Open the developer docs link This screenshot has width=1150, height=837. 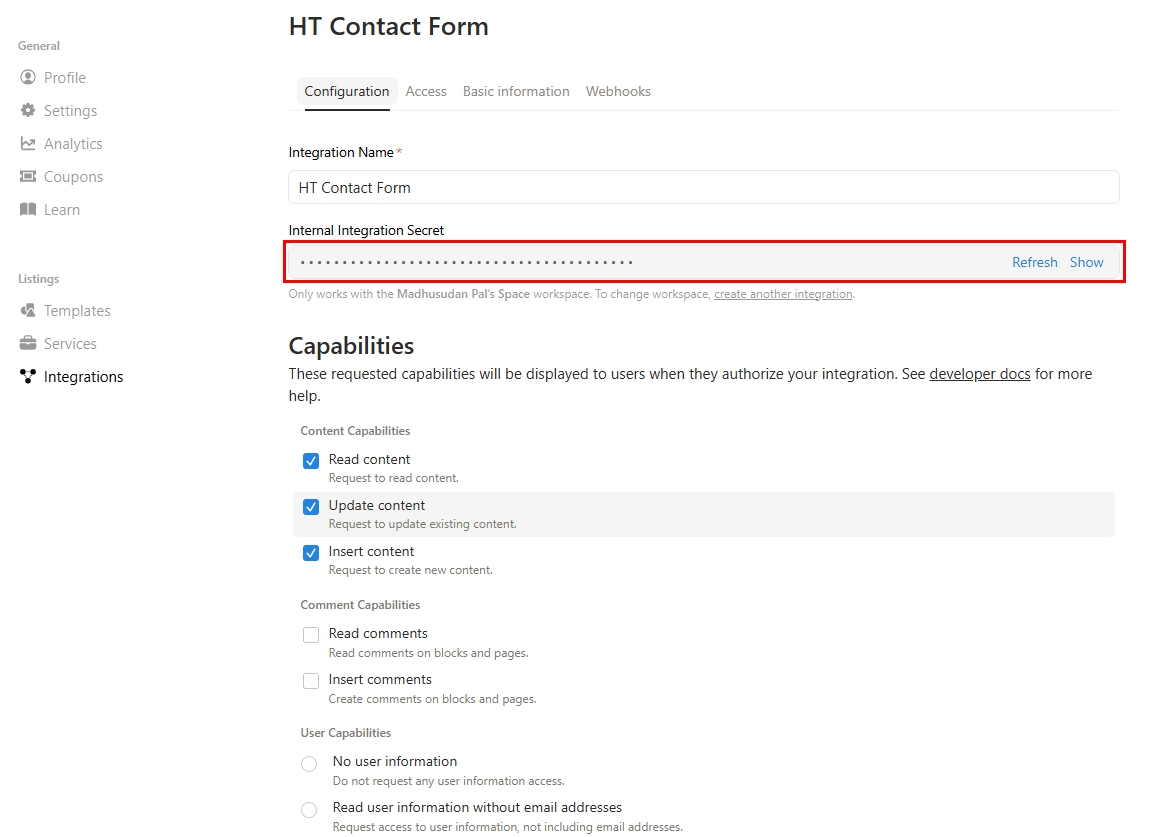point(979,374)
